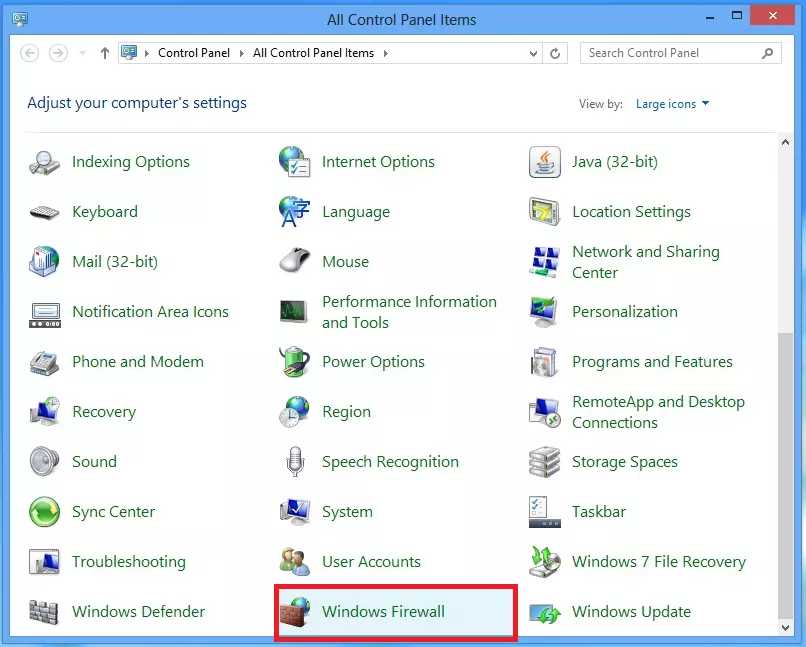Open the Recovery icon
Image resolution: width=806 pixels, height=647 pixels.
44,411
